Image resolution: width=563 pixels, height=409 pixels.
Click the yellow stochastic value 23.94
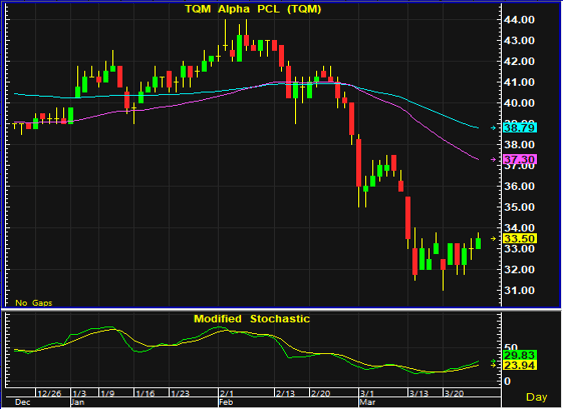pos(520,366)
